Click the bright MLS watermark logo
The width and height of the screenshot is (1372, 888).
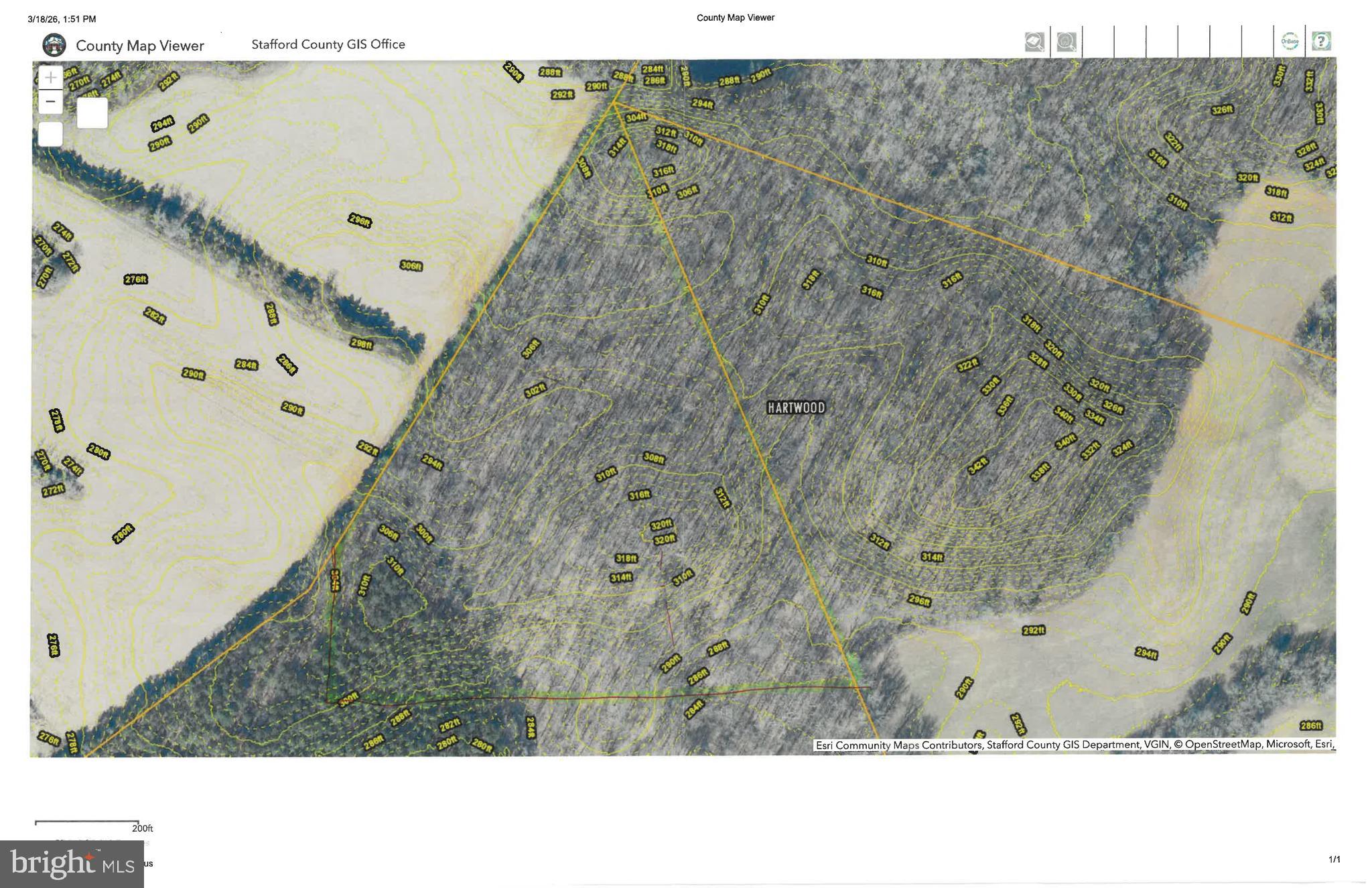click(x=72, y=864)
